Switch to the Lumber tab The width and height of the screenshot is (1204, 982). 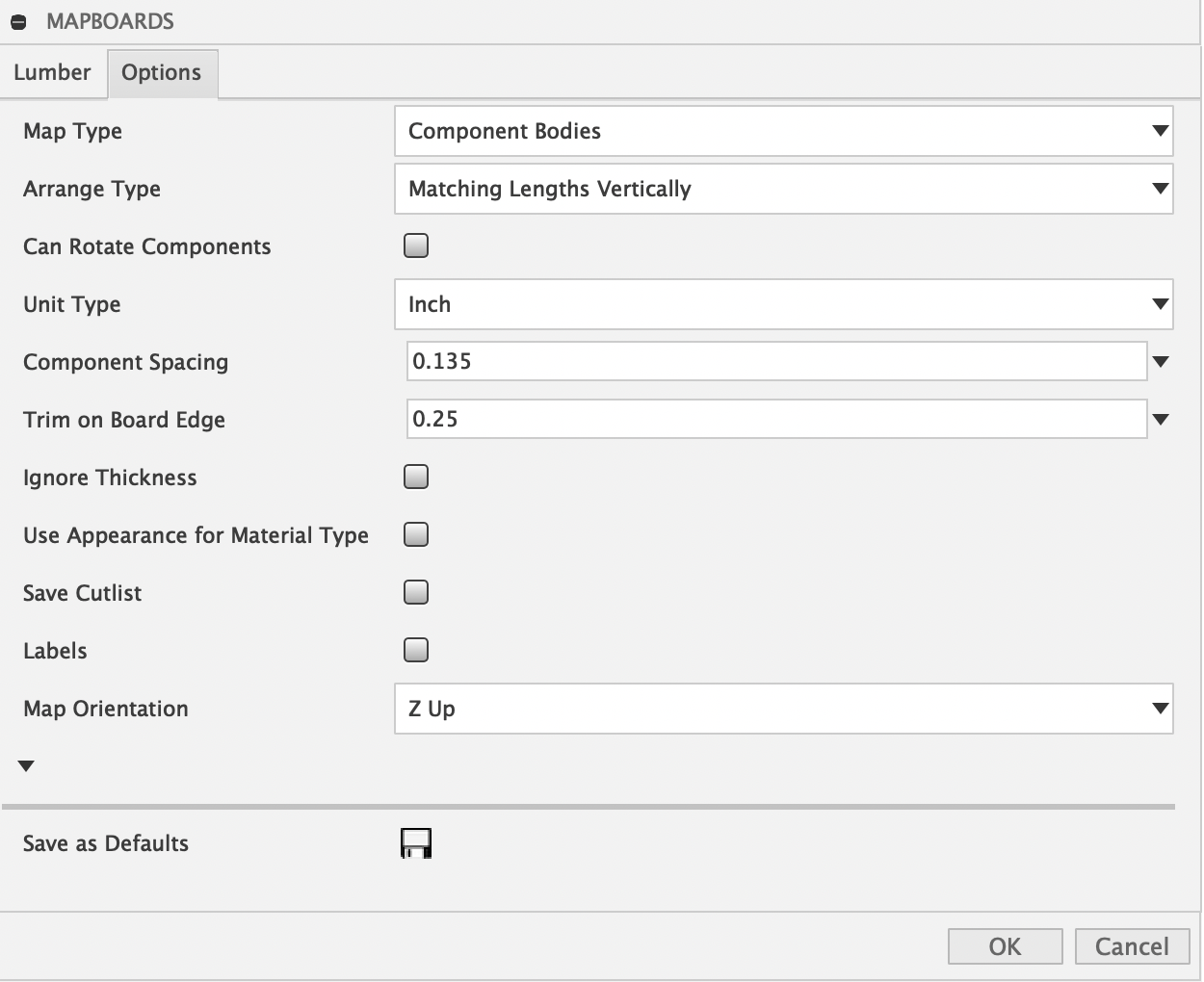53,73
